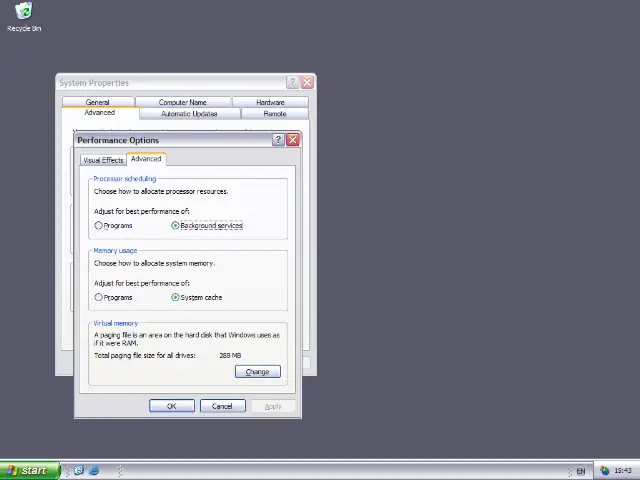Open the Start menu
Image resolution: width=640 pixels, height=480 pixels.
(30, 471)
